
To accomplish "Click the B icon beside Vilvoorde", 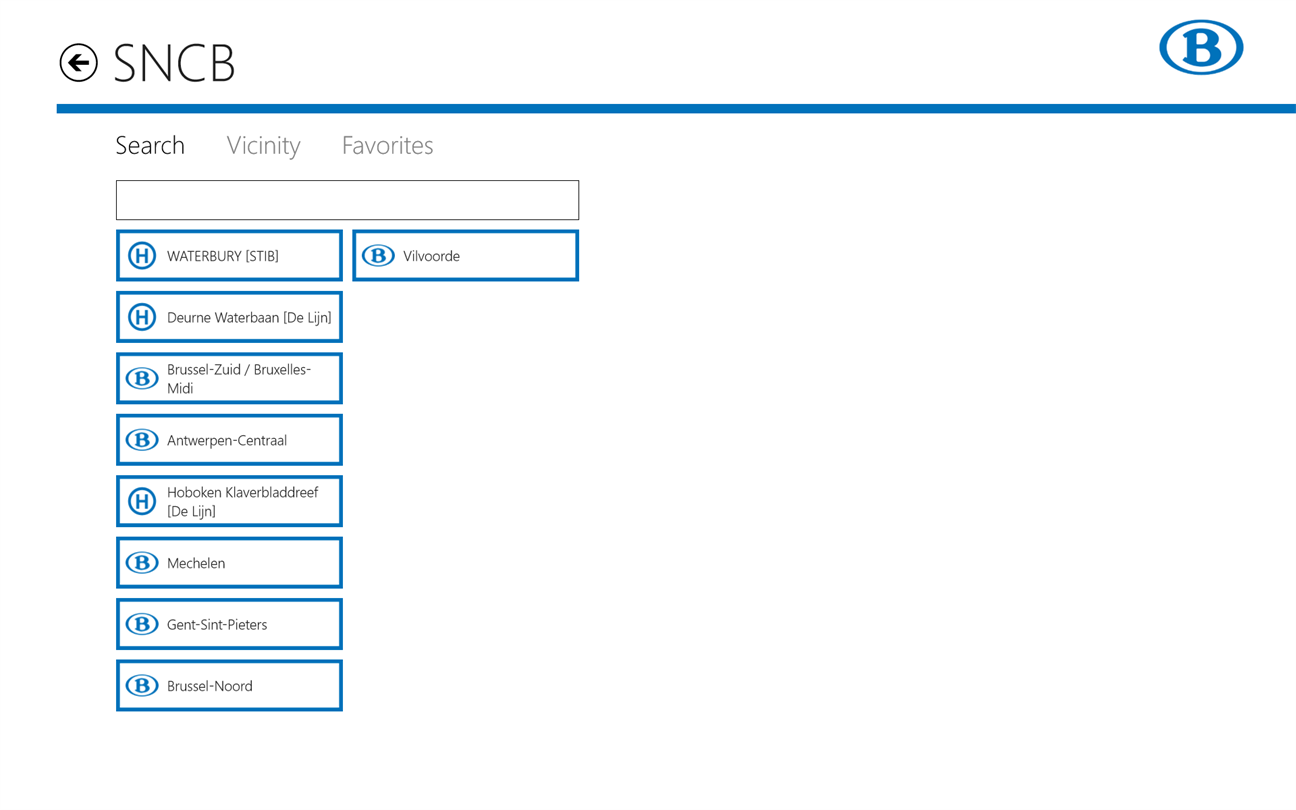I will (x=378, y=256).
